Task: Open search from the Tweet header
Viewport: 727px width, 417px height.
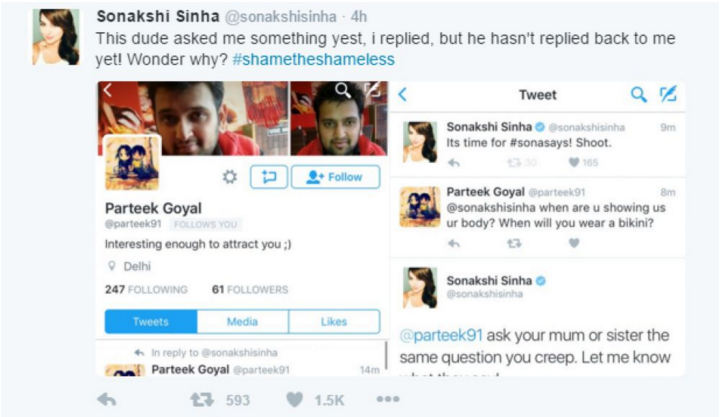Action: [638, 95]
